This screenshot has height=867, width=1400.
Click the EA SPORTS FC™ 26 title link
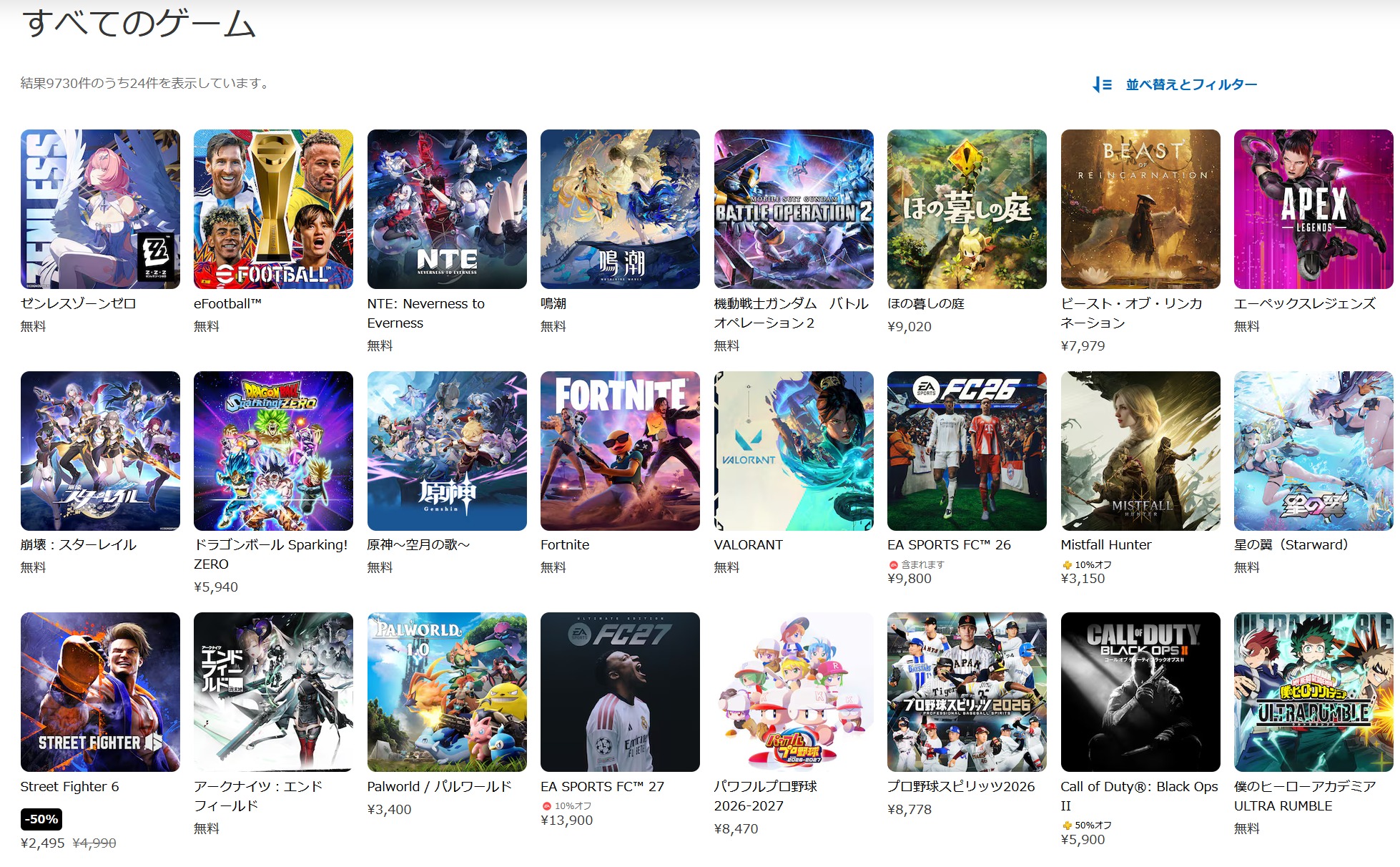click(949, 544)
